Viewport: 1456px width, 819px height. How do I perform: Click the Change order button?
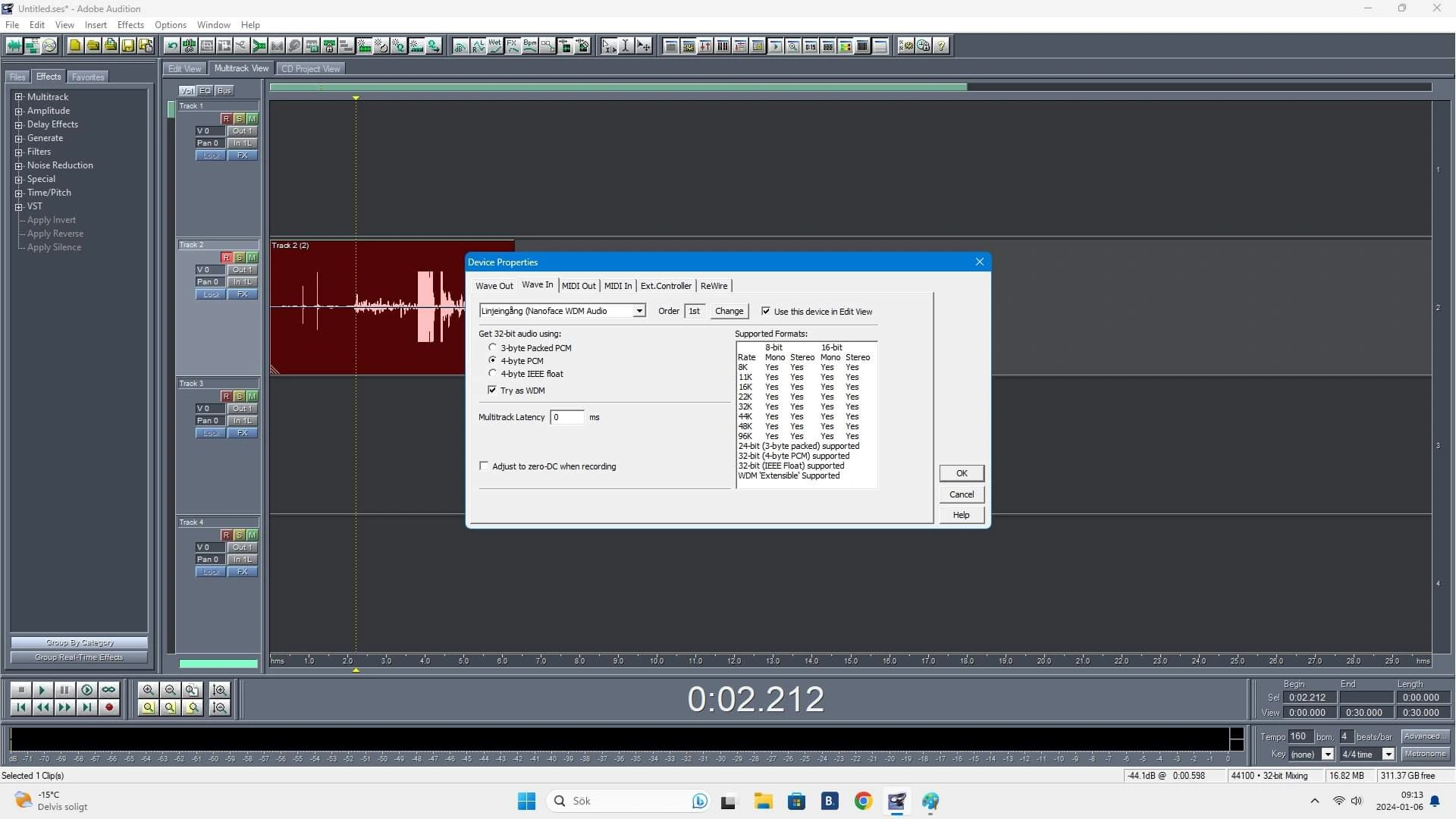pos(729,311)
